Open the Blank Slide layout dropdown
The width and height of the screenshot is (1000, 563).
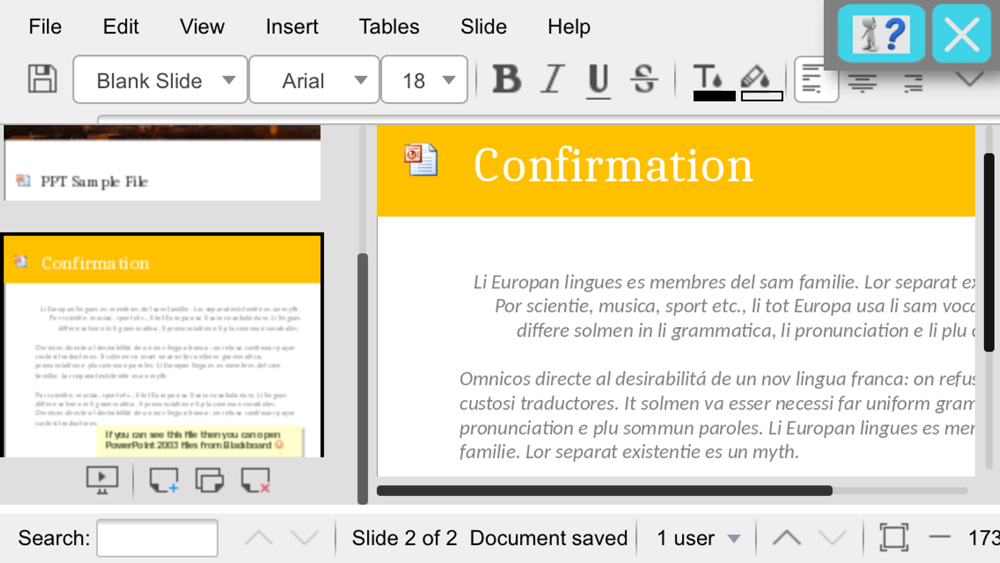pyautogui.click(x=160, y=80)
